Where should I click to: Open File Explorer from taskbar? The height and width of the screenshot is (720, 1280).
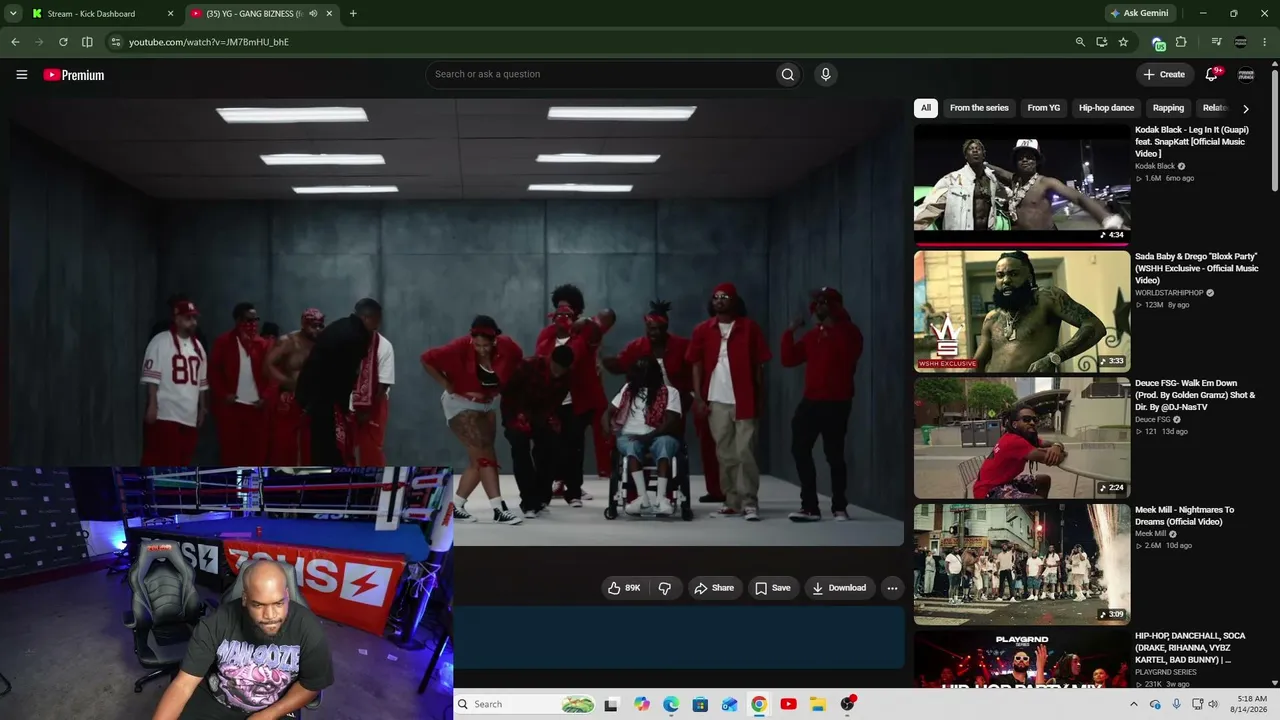point(817,704)
